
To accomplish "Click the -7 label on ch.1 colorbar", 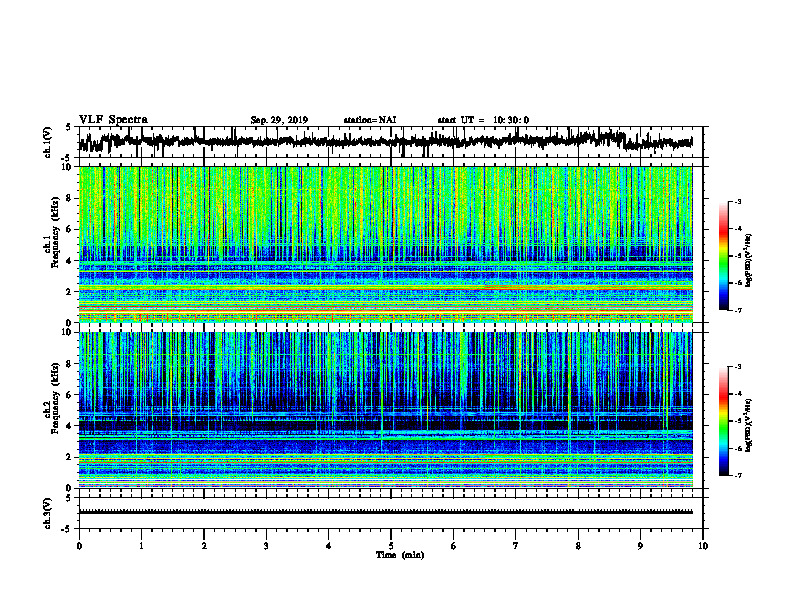I will point(738,310).
